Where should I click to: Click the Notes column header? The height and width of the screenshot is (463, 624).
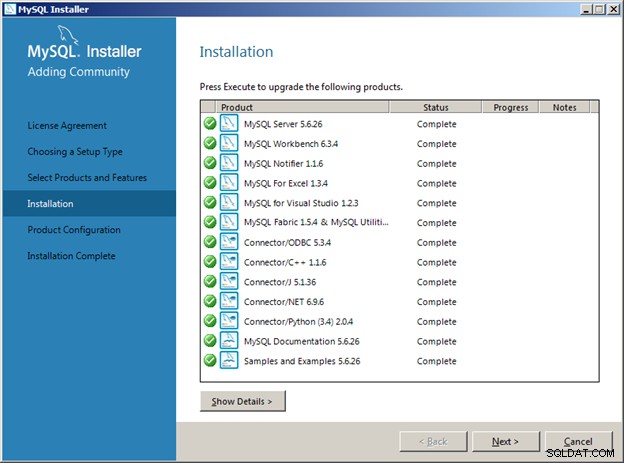(x=564, y=107)
